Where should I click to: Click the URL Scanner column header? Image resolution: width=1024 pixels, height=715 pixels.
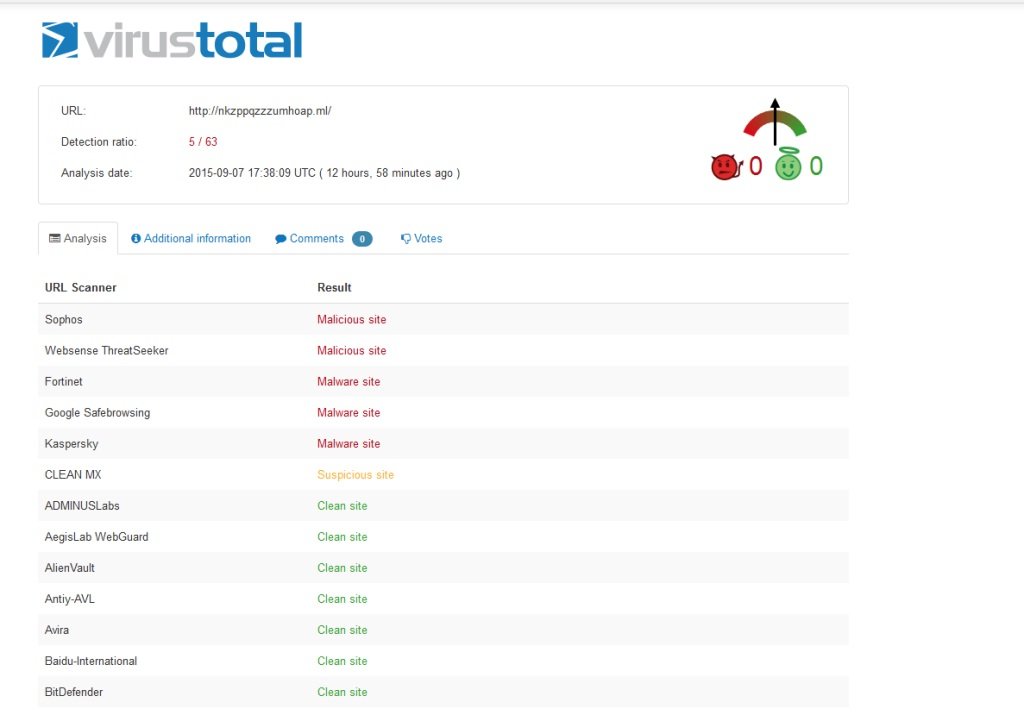(x=80, y=287)
